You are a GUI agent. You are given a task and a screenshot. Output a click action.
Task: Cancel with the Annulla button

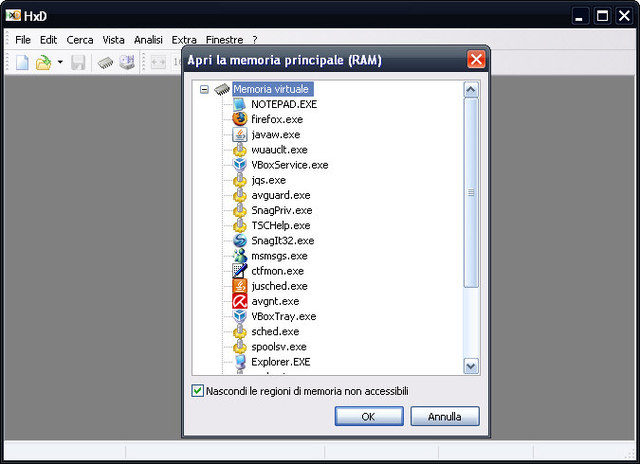click(445, 416)
